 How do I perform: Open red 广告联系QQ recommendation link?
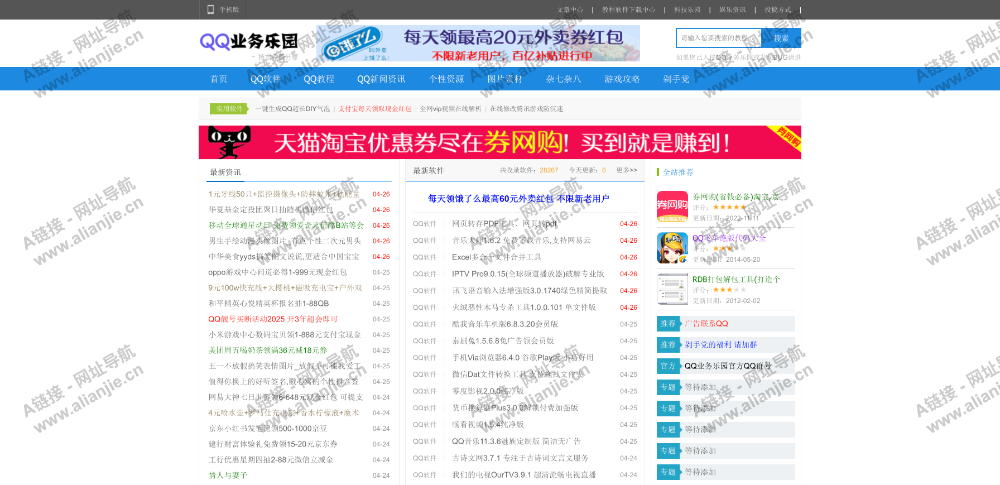(706, 324)
